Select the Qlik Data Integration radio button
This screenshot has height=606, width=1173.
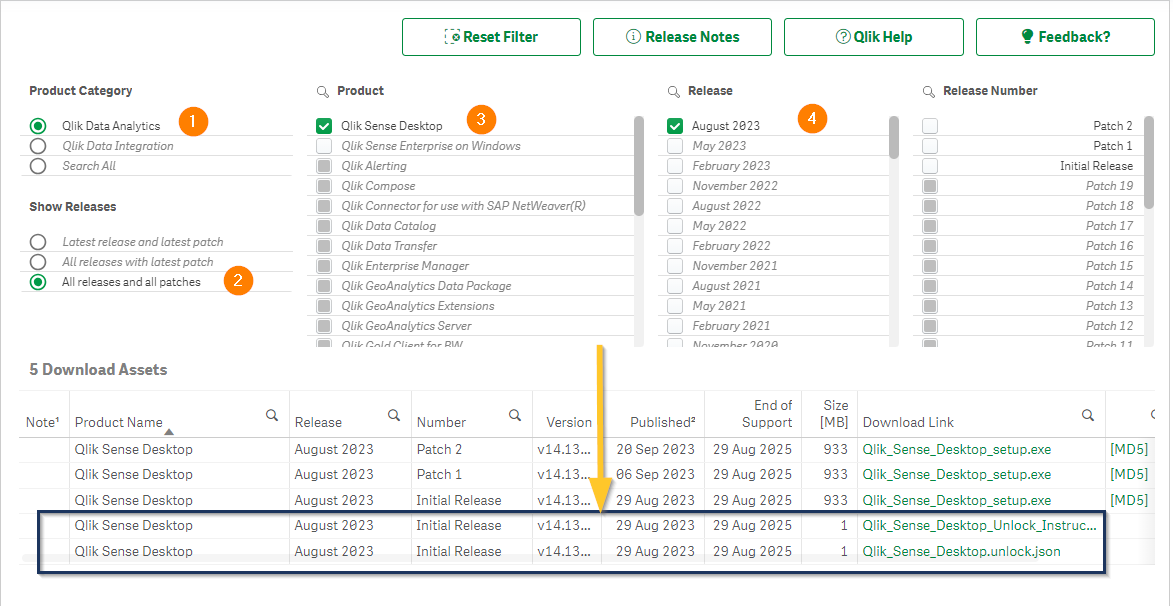38,146
